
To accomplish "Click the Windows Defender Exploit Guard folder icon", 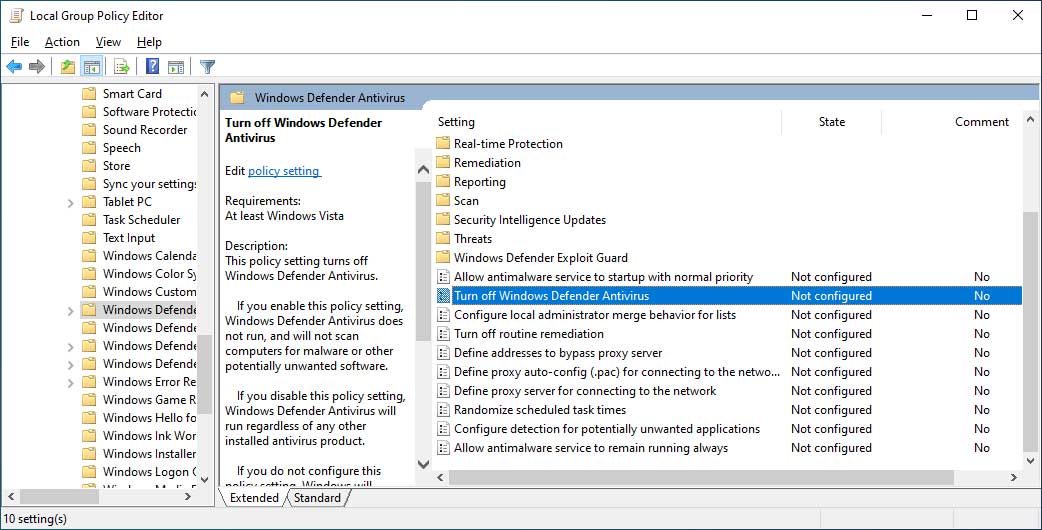I will click(443, 258).
